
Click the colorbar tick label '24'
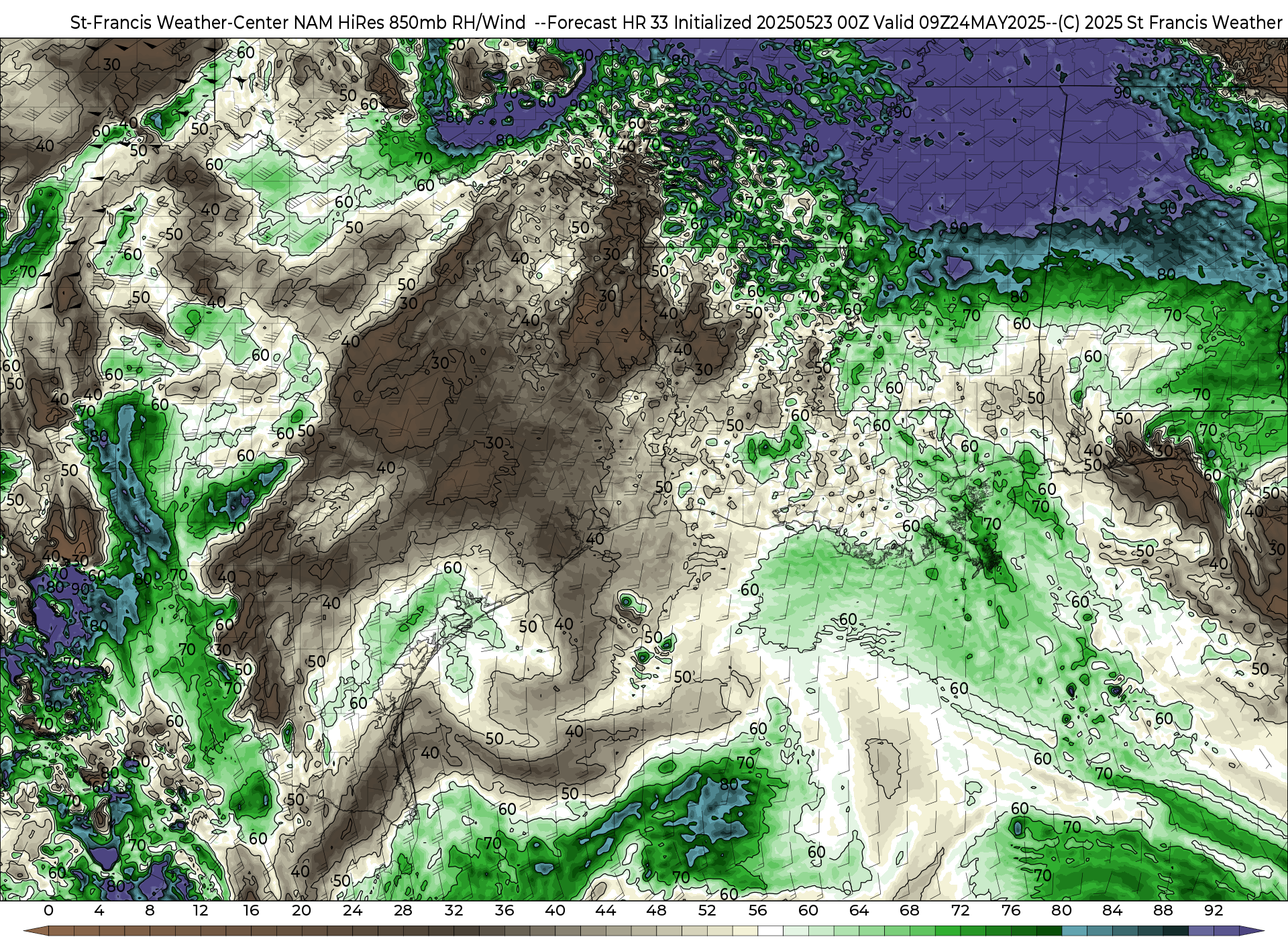coord(352,910)
